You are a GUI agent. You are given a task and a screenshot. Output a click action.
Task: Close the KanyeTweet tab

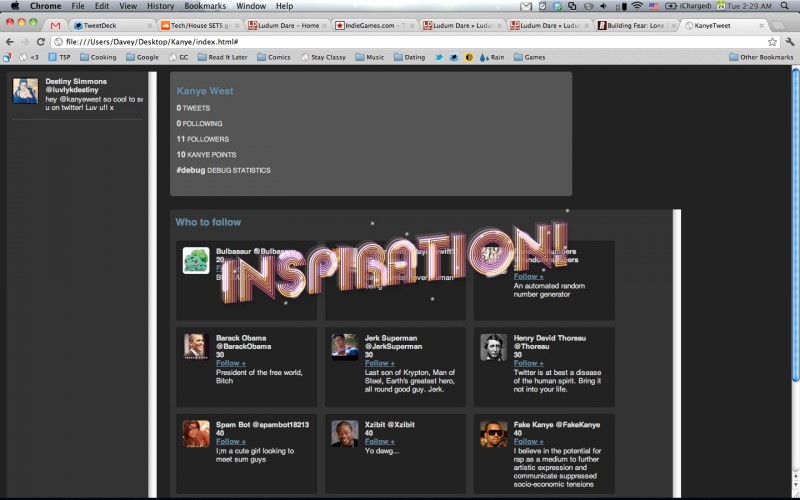point(762,26)
